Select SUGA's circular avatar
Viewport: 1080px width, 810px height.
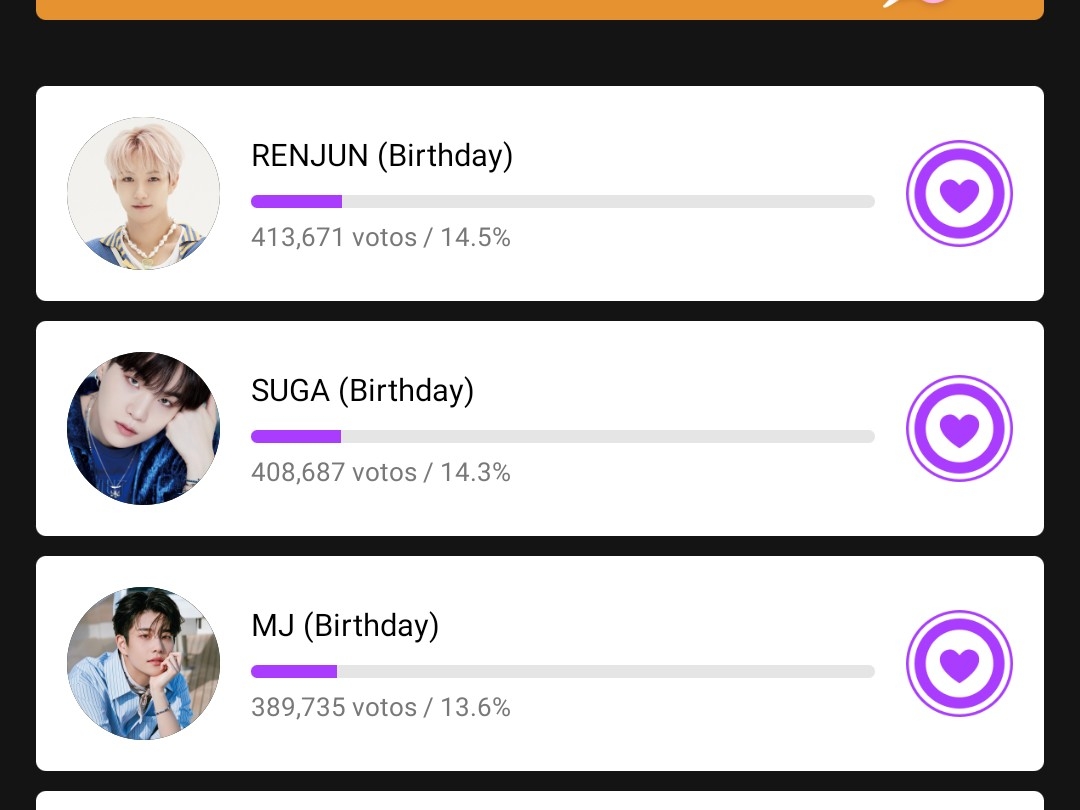pos(143,429)
